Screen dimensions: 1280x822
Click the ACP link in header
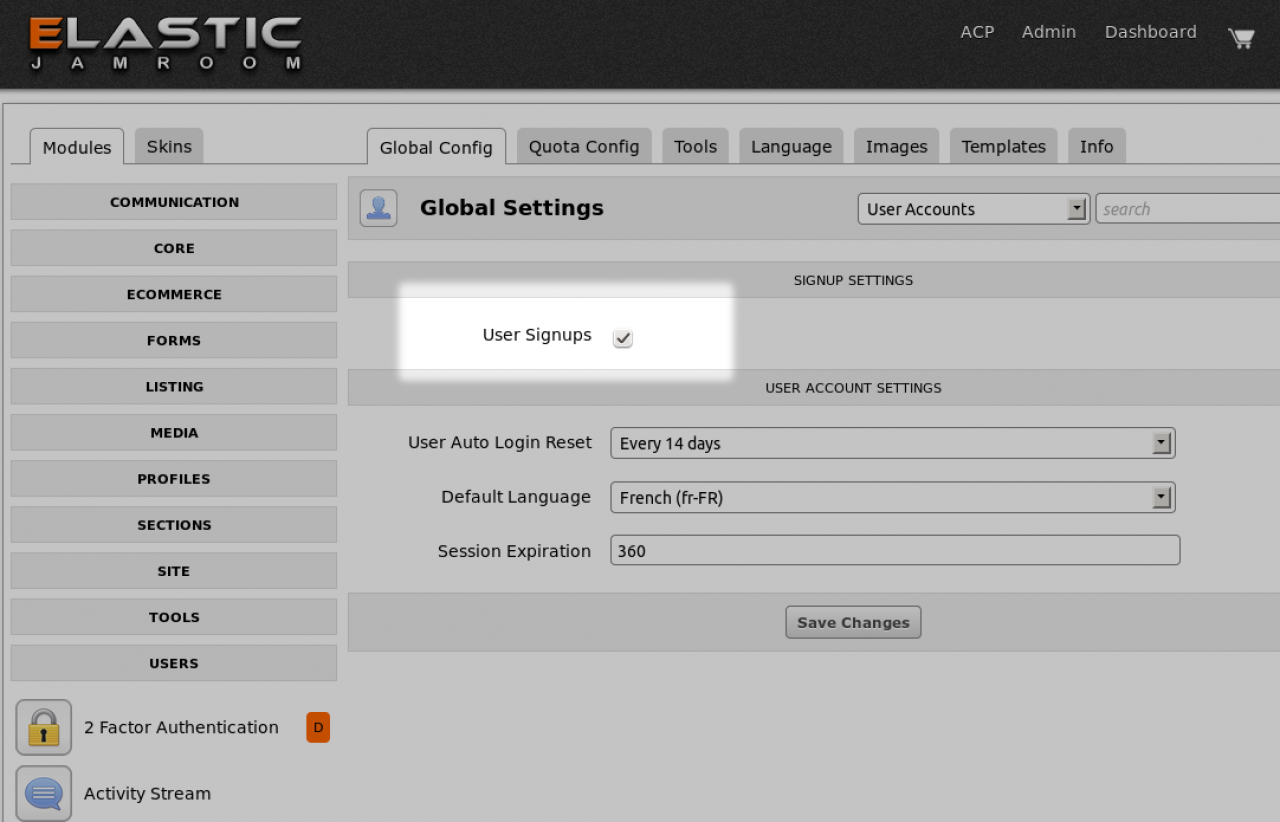(977, 32)
